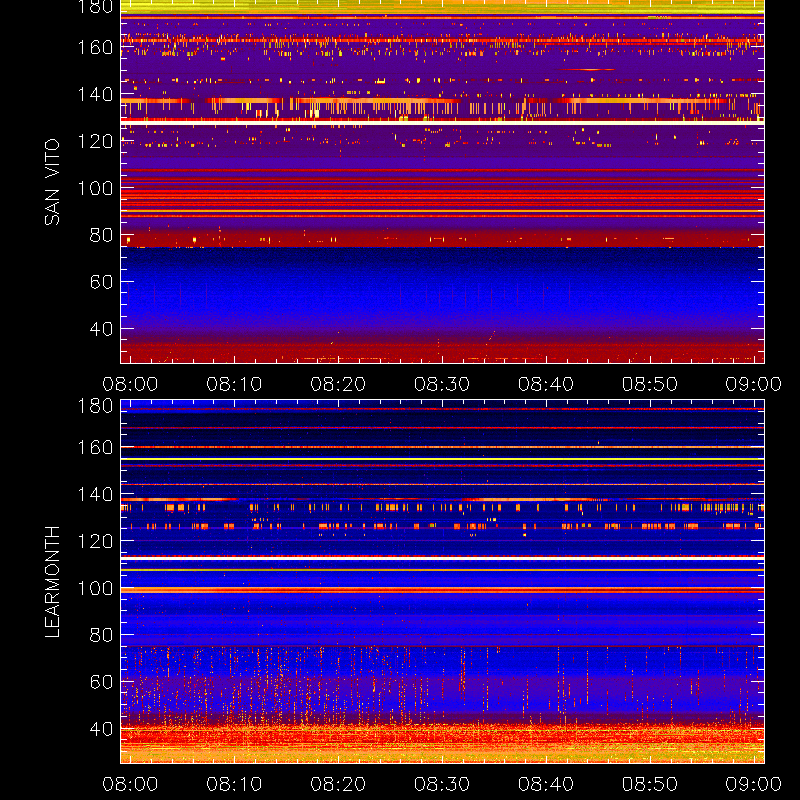
Task: Click 08:40 time label under San Vito plot
Action: click(546, 384)
